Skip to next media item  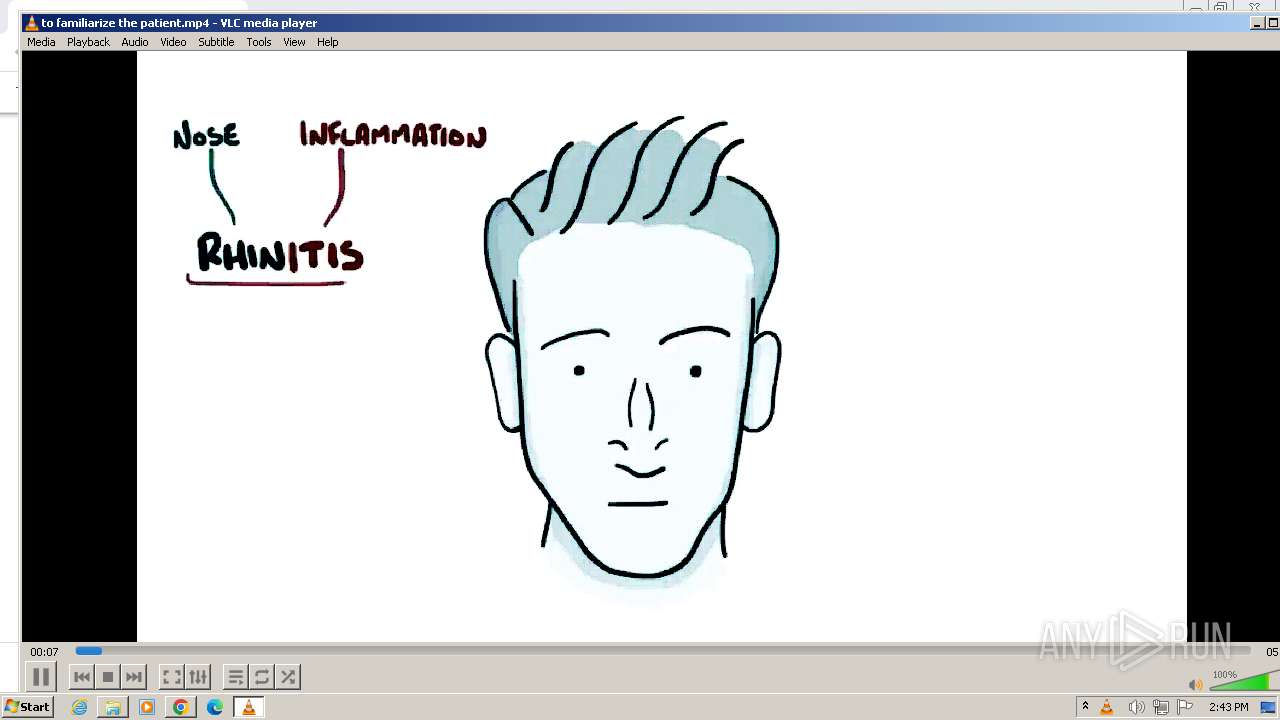(134, 677)
